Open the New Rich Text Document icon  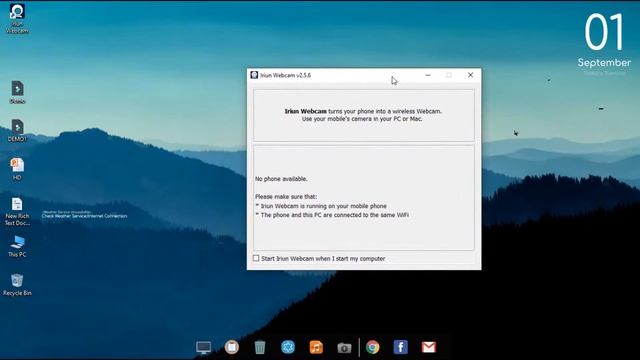[x=17, y=211]
